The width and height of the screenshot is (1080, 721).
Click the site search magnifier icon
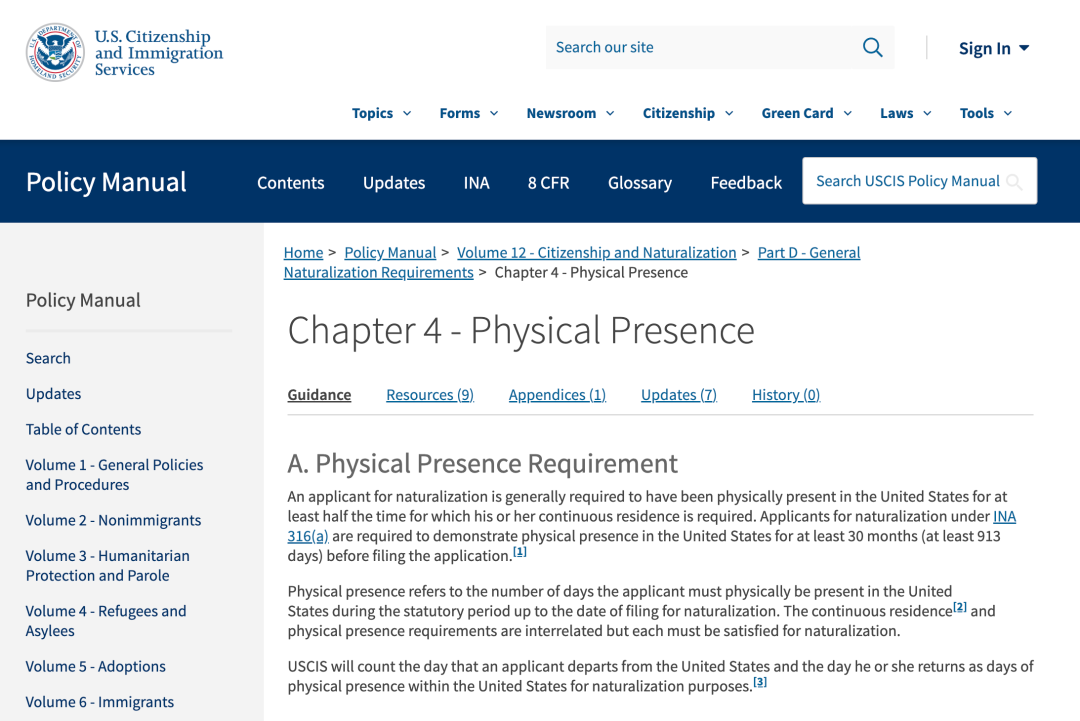point(872,47)
